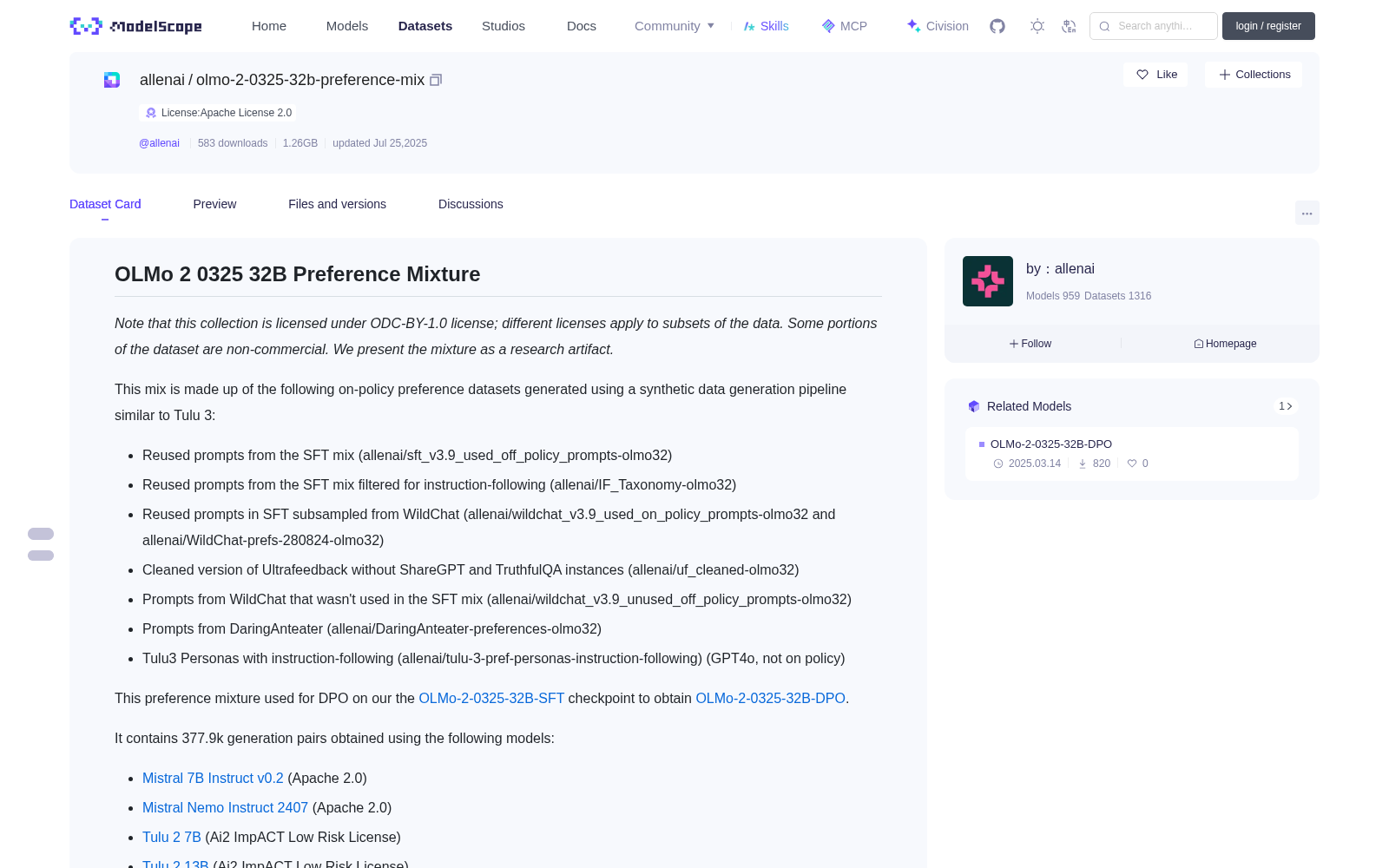Focus the search anything field
Screen dimensions: 1389x868
tap(1154, 26)
